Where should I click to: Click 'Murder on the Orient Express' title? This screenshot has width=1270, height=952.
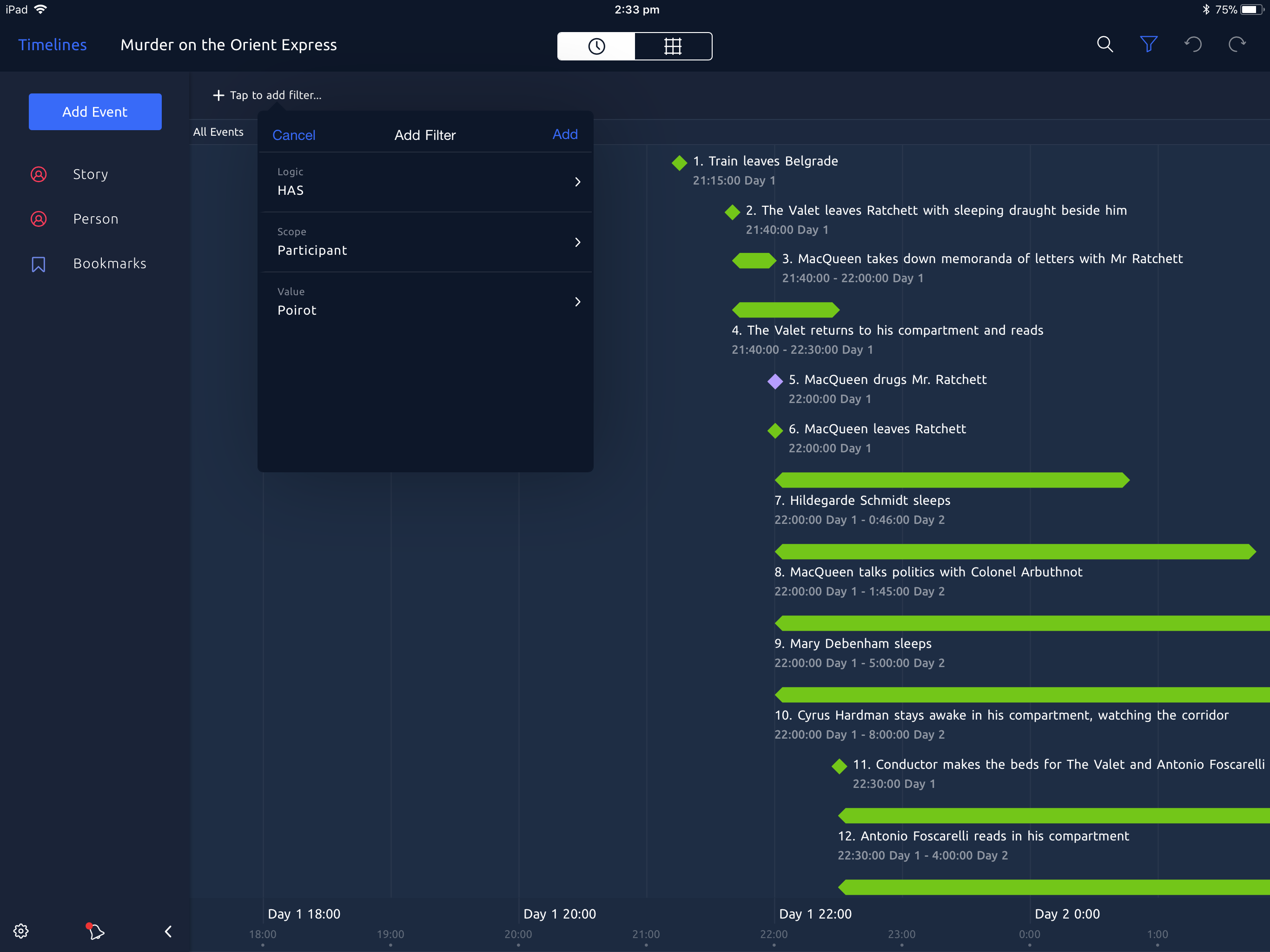pos(229,45)
